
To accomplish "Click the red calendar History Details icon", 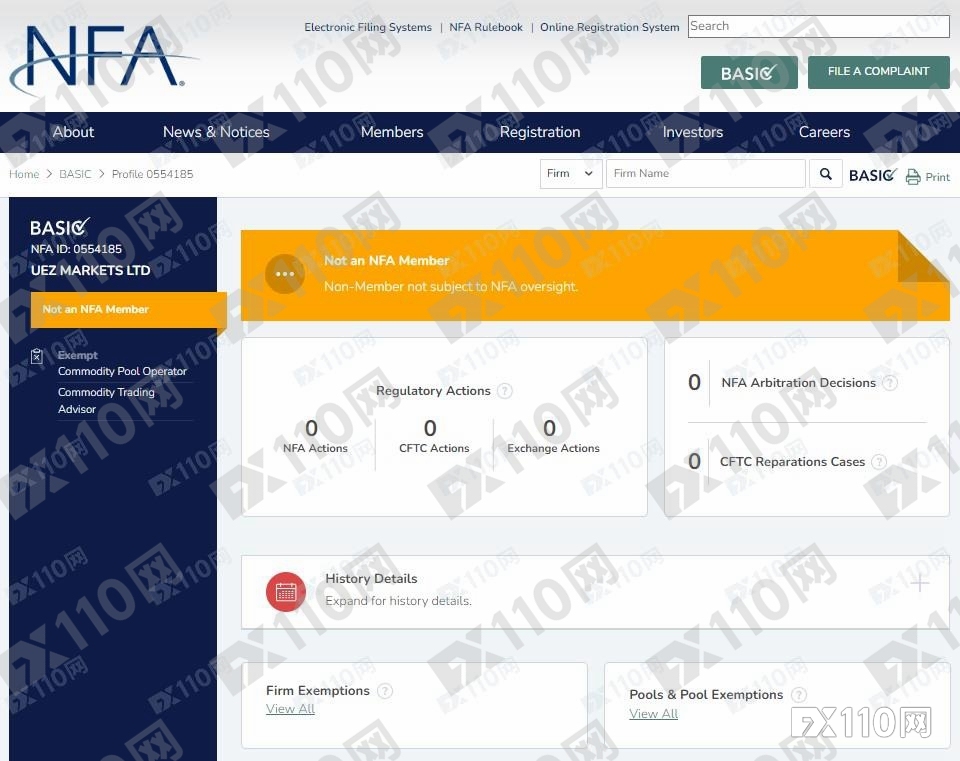I will (x=286, y=591).
